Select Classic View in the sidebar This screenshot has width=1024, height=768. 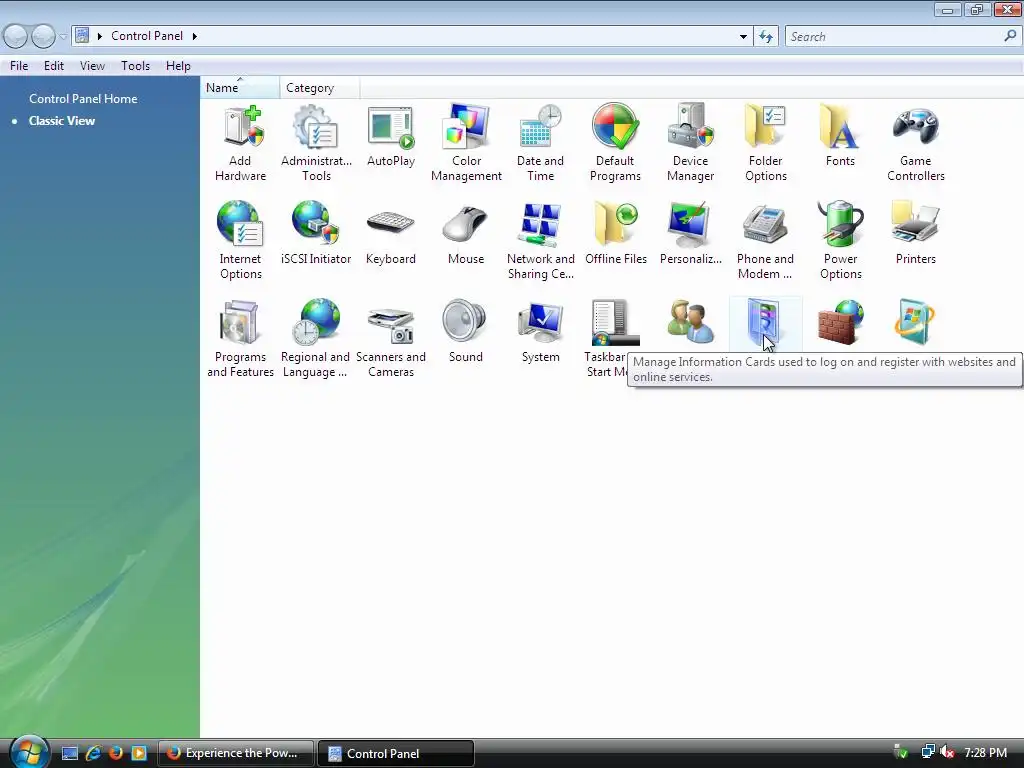(x=62, y=121)
